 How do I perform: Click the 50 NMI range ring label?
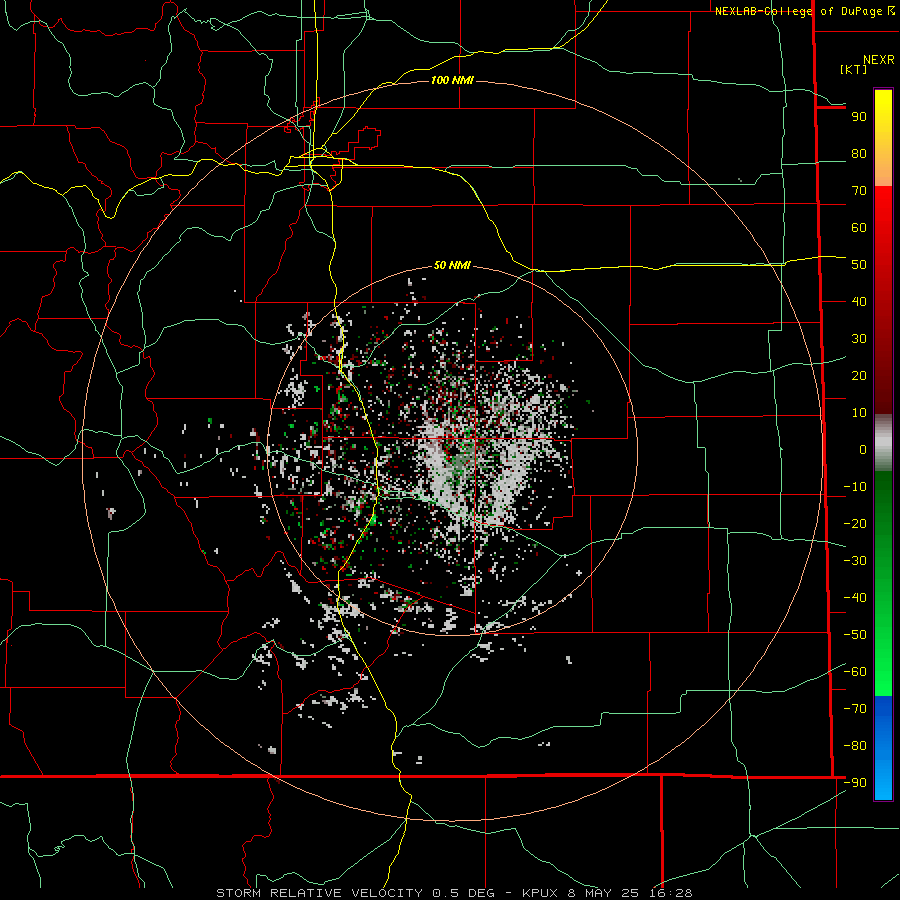(x=452, y=265)
